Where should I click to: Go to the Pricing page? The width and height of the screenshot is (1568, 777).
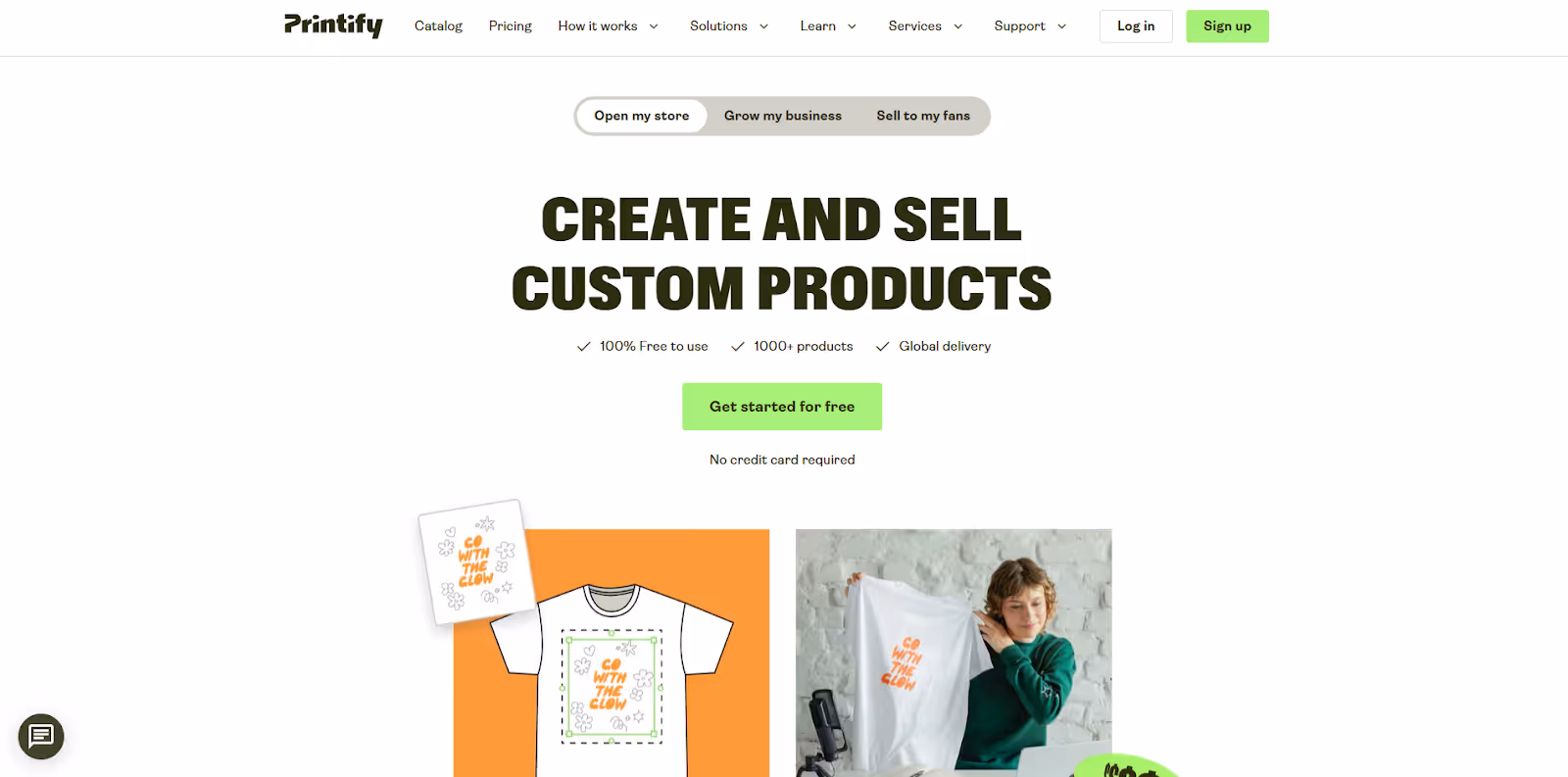click(511, 26)
